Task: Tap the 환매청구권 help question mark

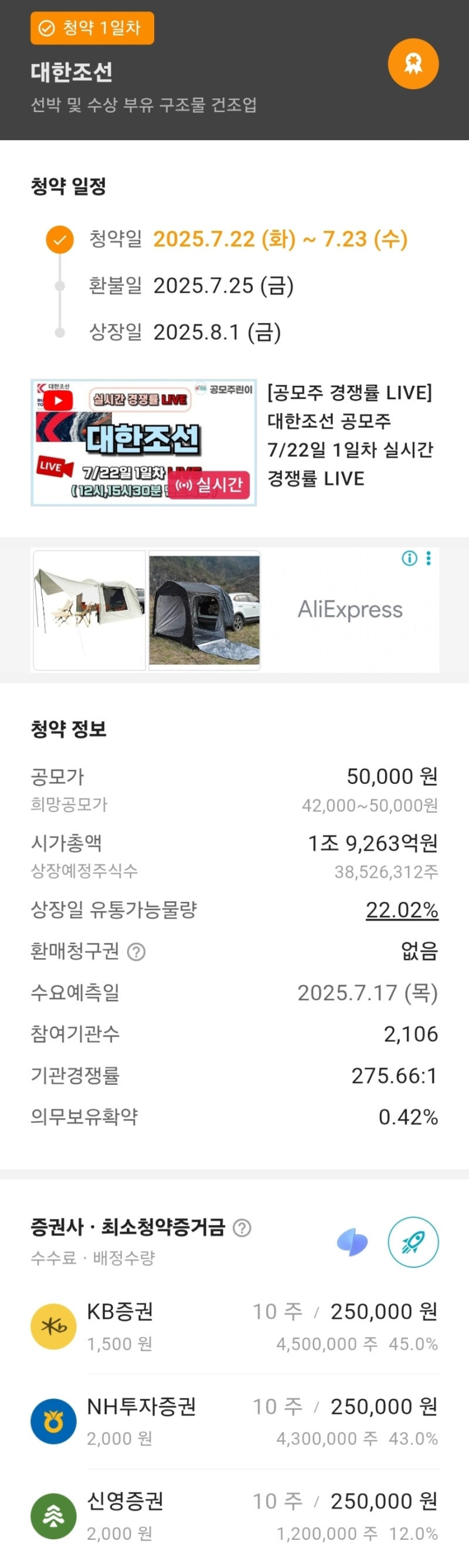Action: coord(136,951)
